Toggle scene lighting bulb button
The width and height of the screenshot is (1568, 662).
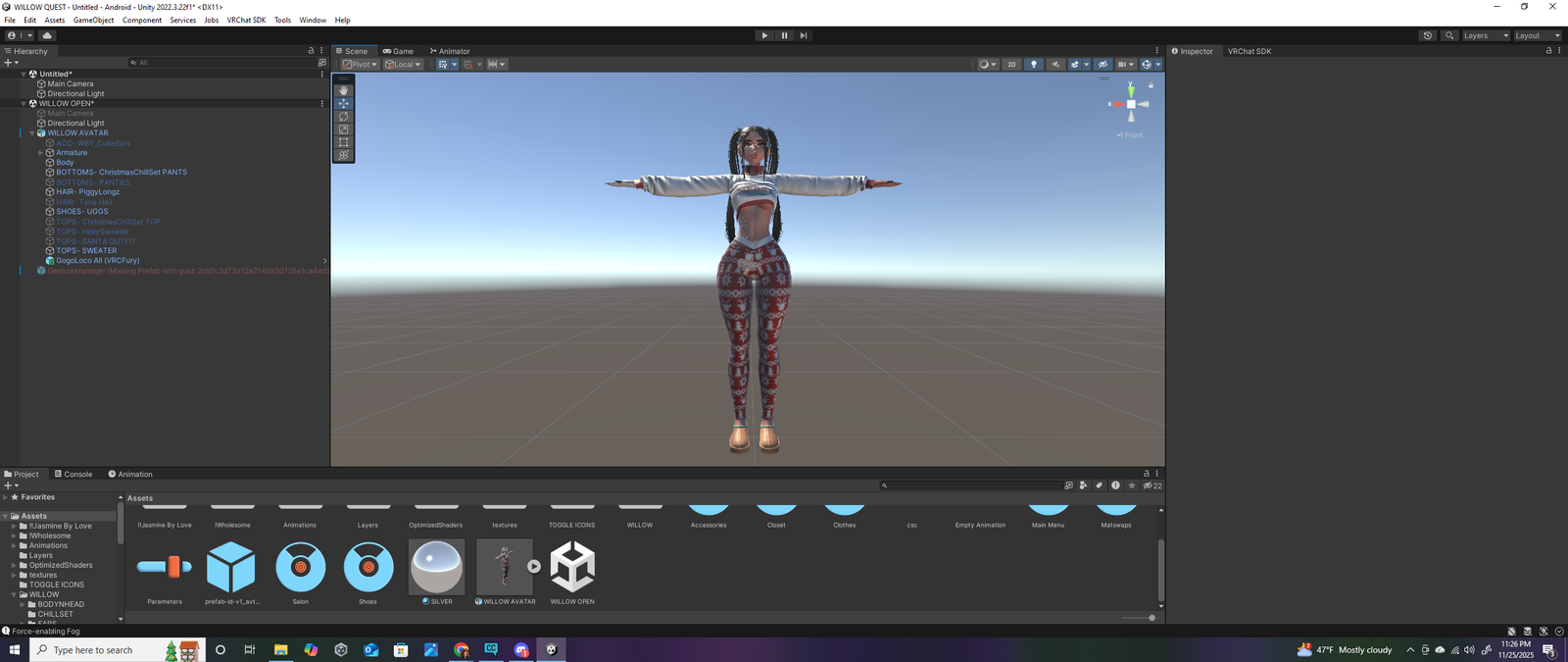(x=1033, y=65)
